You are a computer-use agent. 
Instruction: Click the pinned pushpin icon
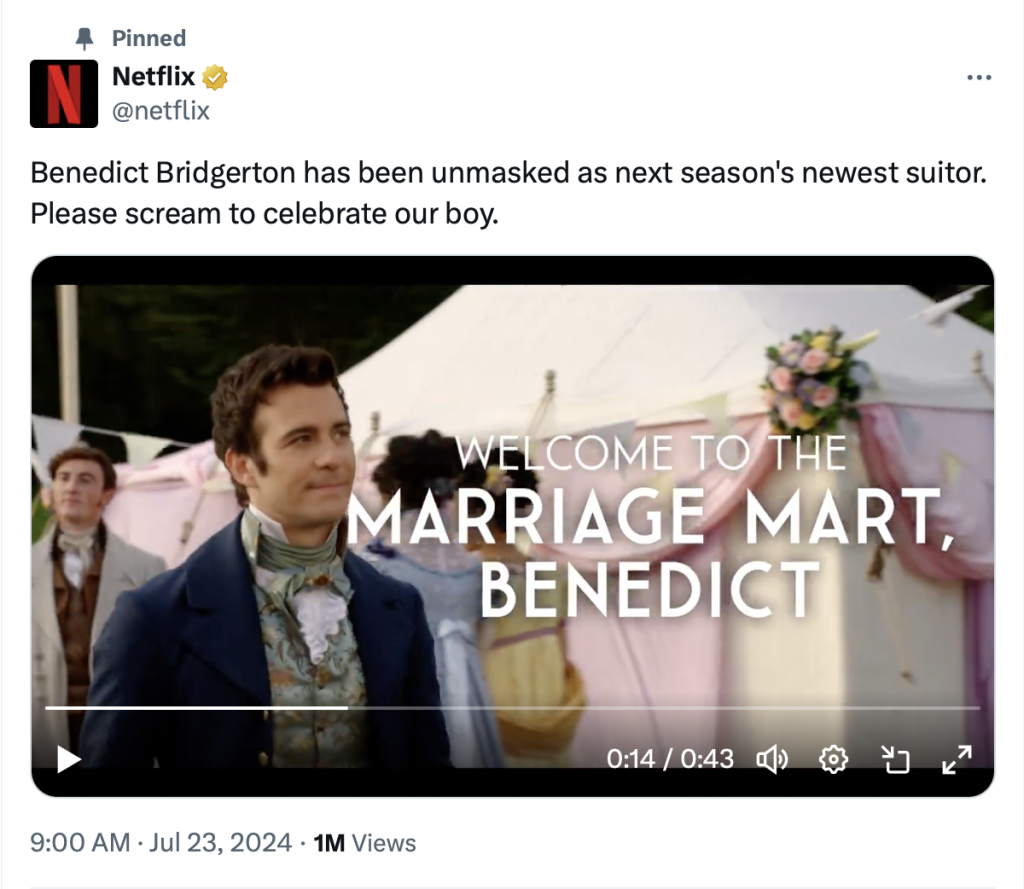[x=84, y=39]
